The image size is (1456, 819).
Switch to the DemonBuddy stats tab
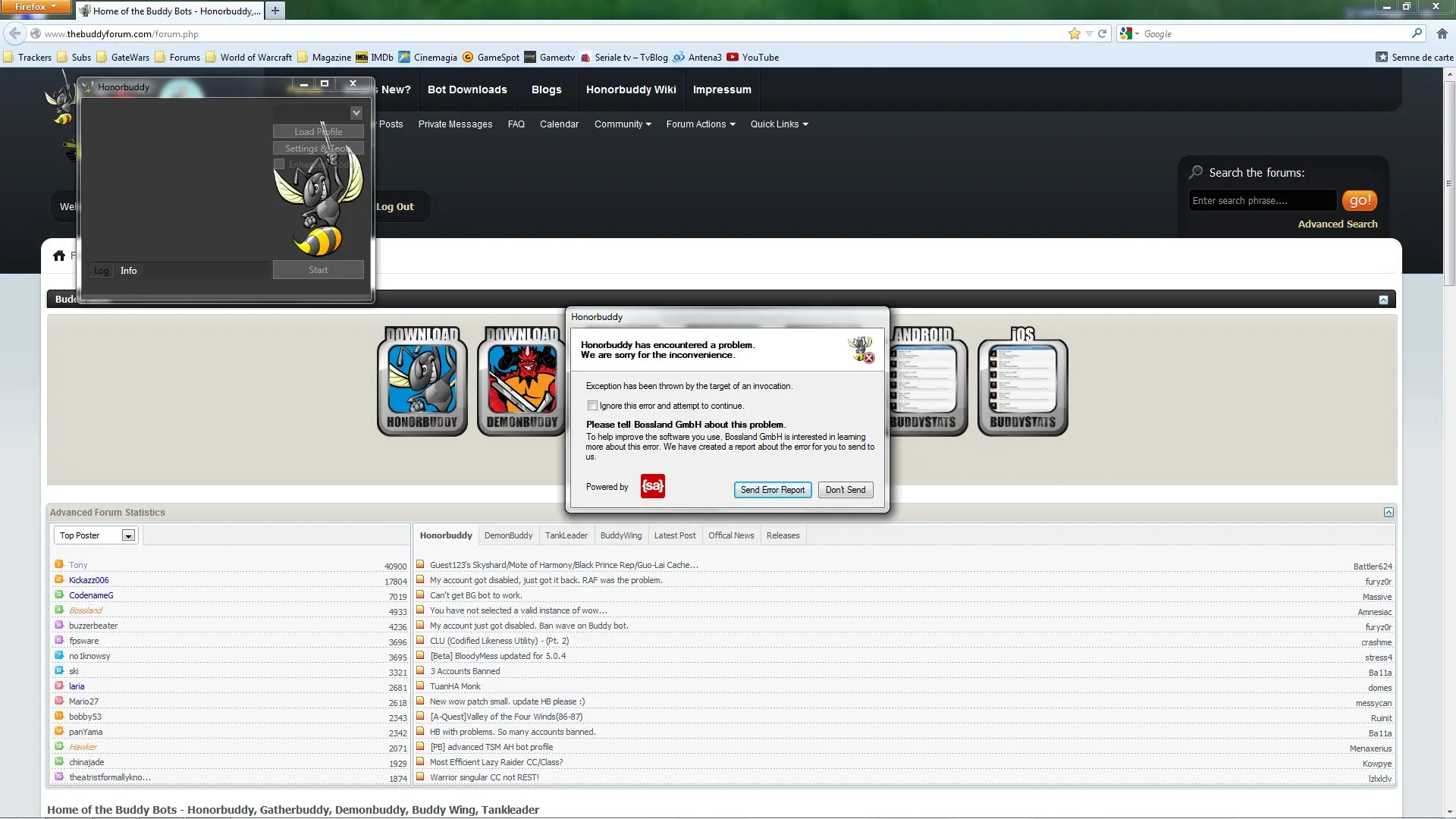[x=508, y=535]
